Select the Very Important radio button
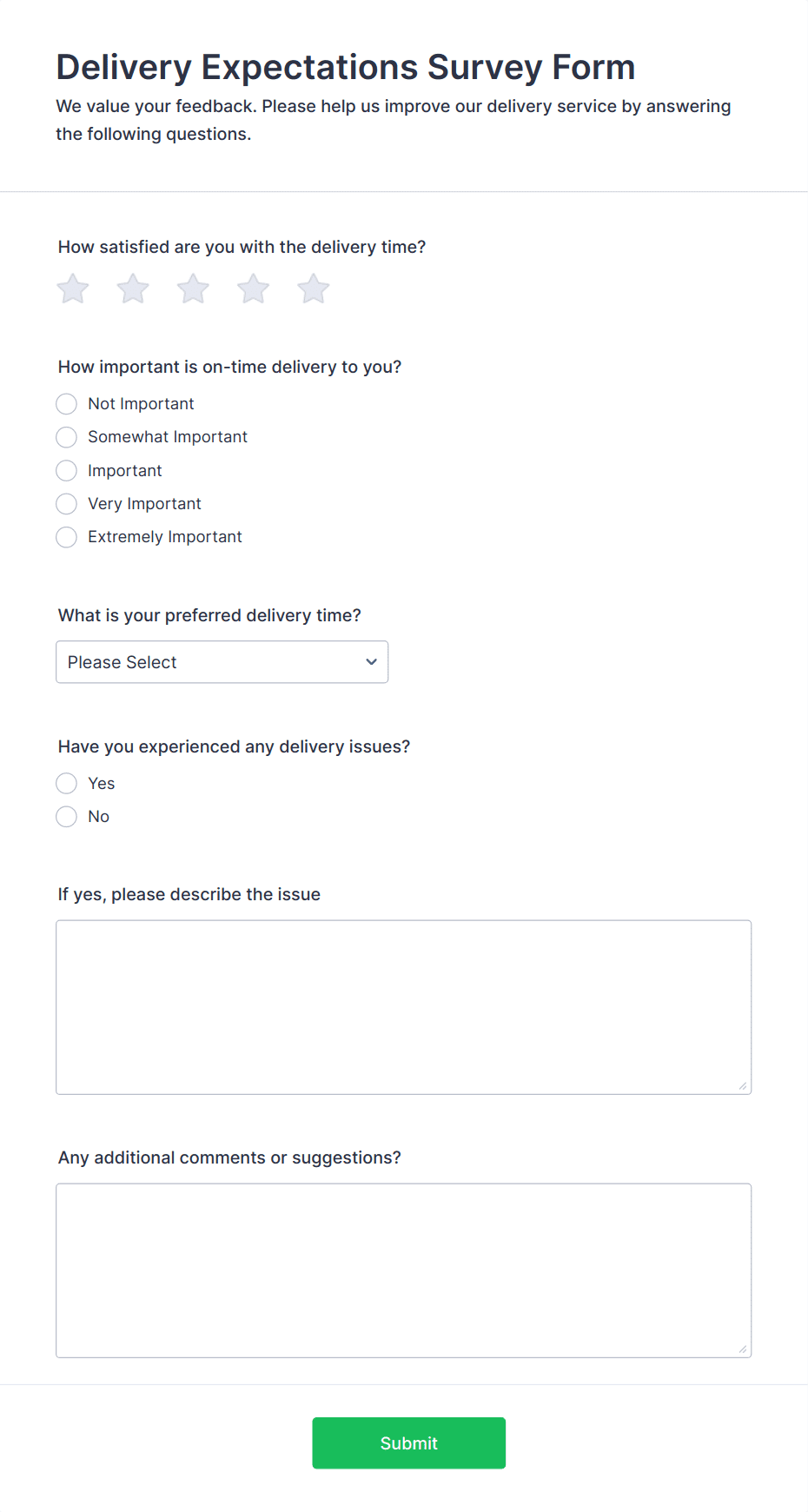The image size is (808, 1512). [67, 504]
